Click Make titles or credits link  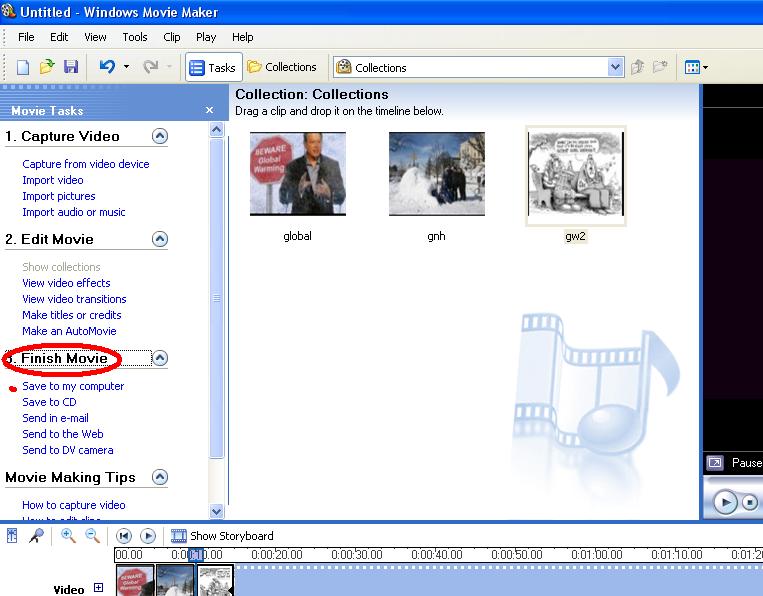pos(72,315)
